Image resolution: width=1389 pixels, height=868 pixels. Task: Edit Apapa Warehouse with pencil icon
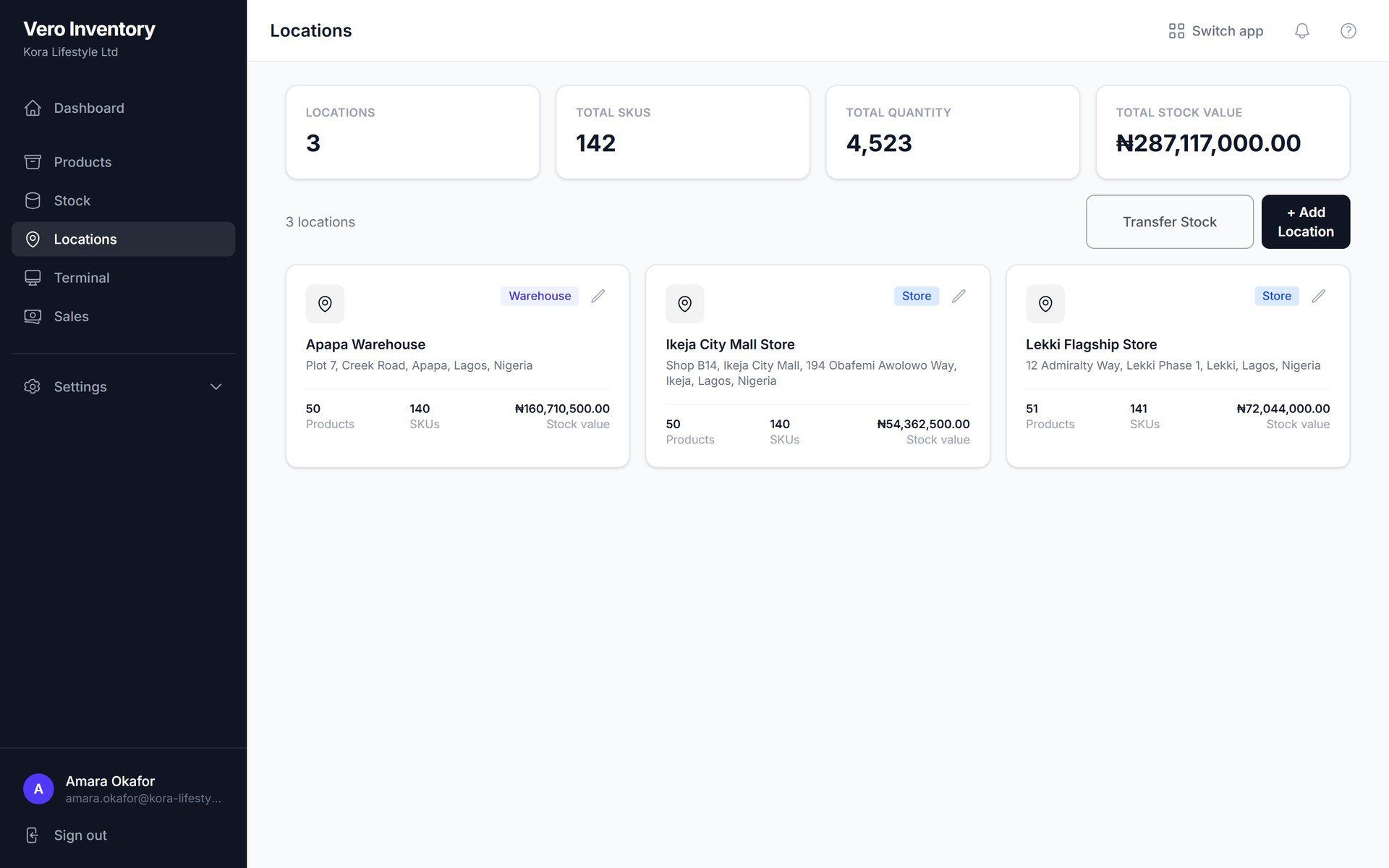598,296
